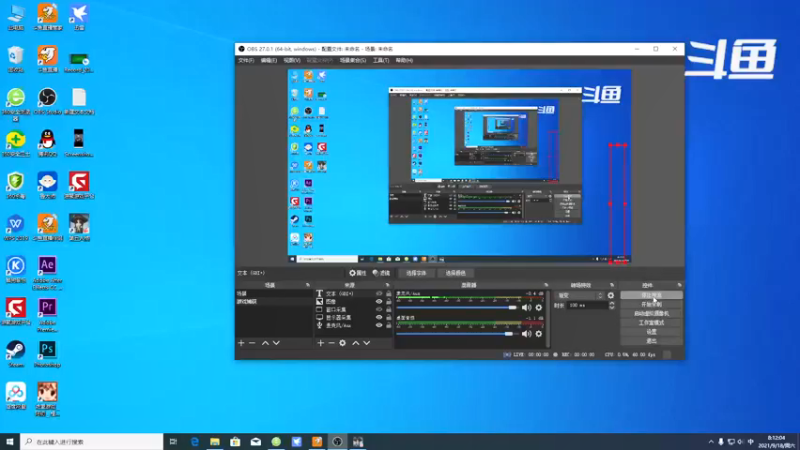Open the Edit (E) menu in OBS

coord(268,60)
